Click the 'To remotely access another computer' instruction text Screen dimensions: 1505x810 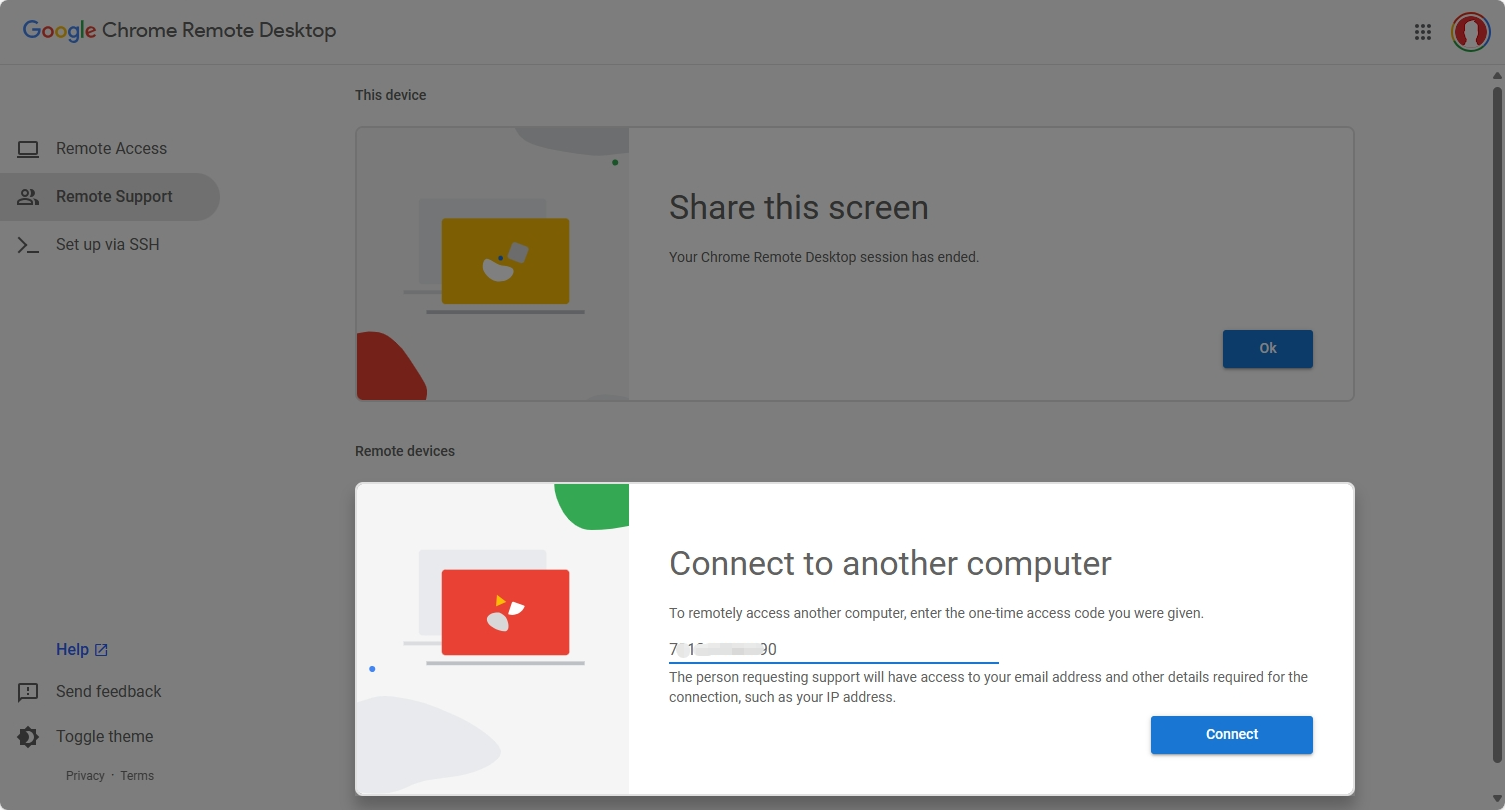pos(936,613)
